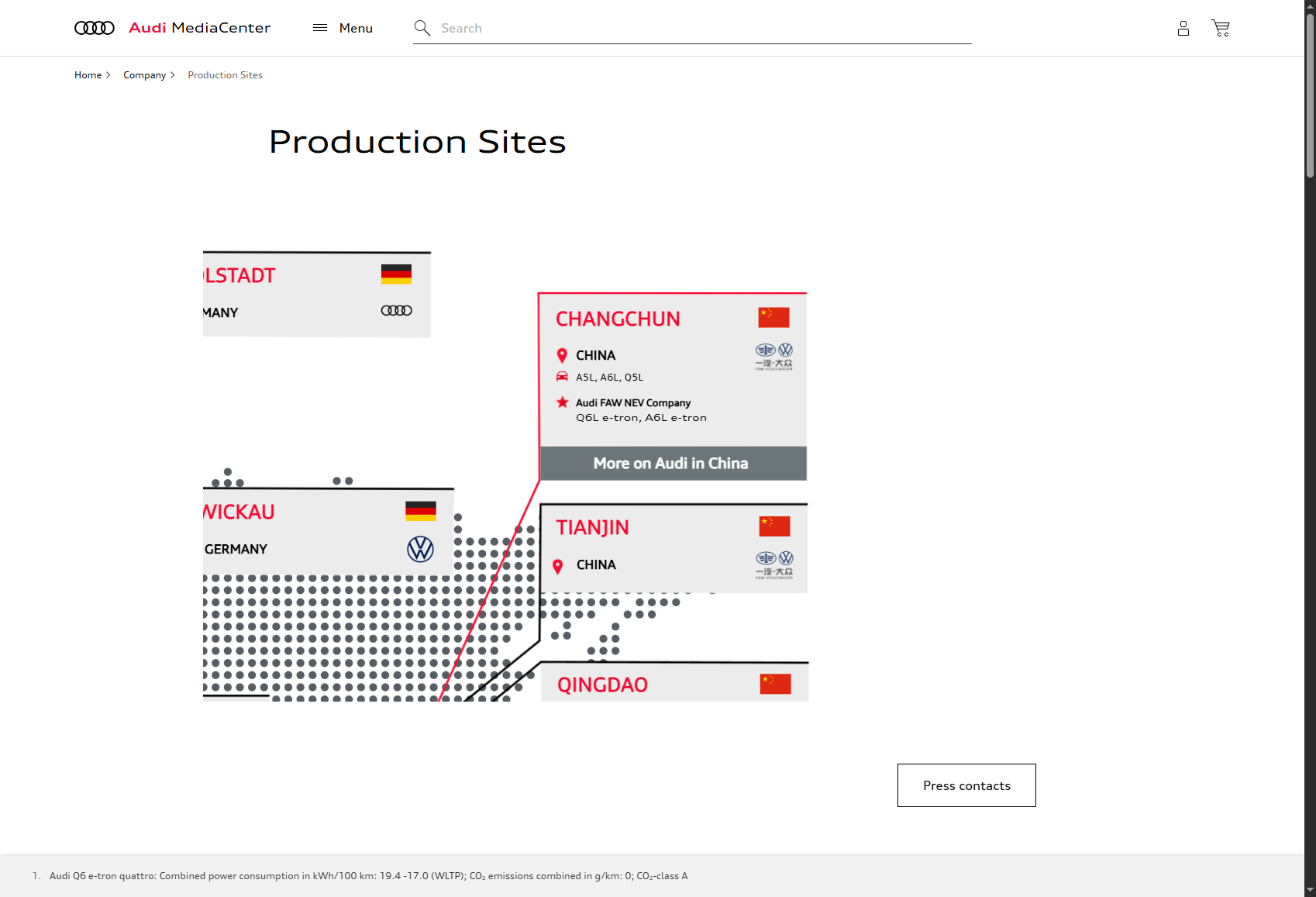Click the Volkswagen logo on Zwickau card
Image resolution: width=1316 pixels, height=897 pixels.
420,549
